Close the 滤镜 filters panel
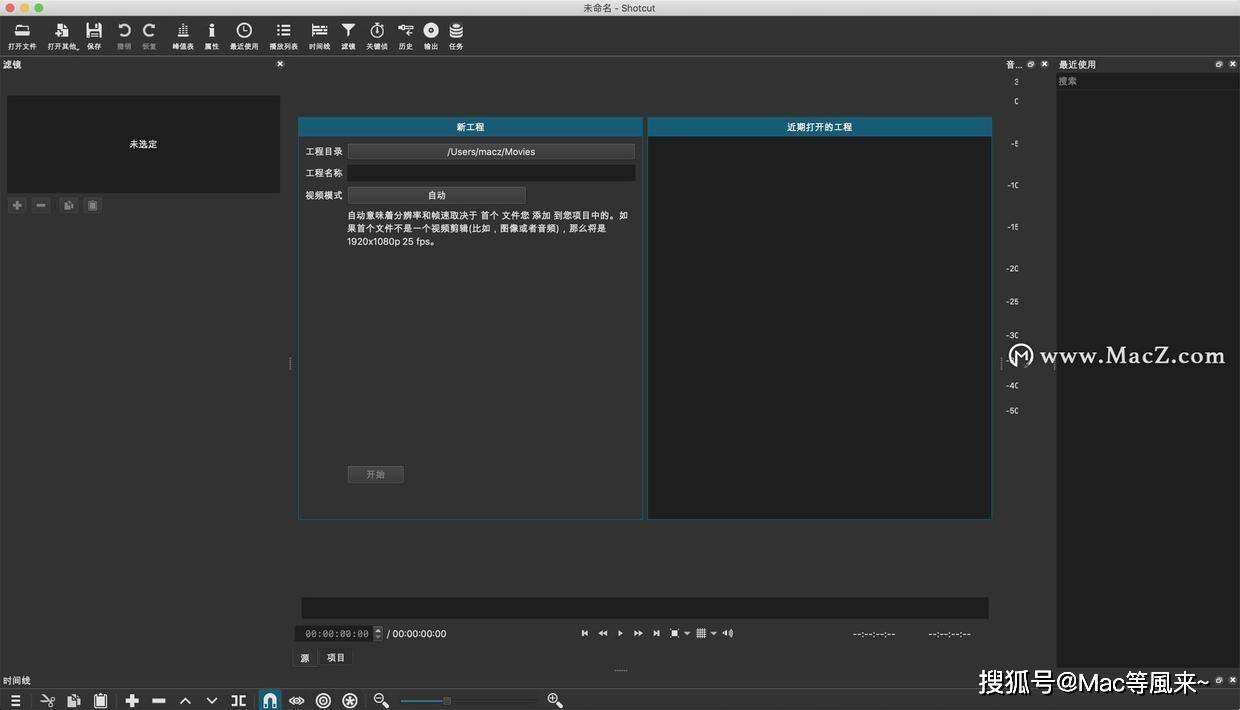Image resolution: width=1240 pixels, height=710 pixels. (x=280, y=64)
